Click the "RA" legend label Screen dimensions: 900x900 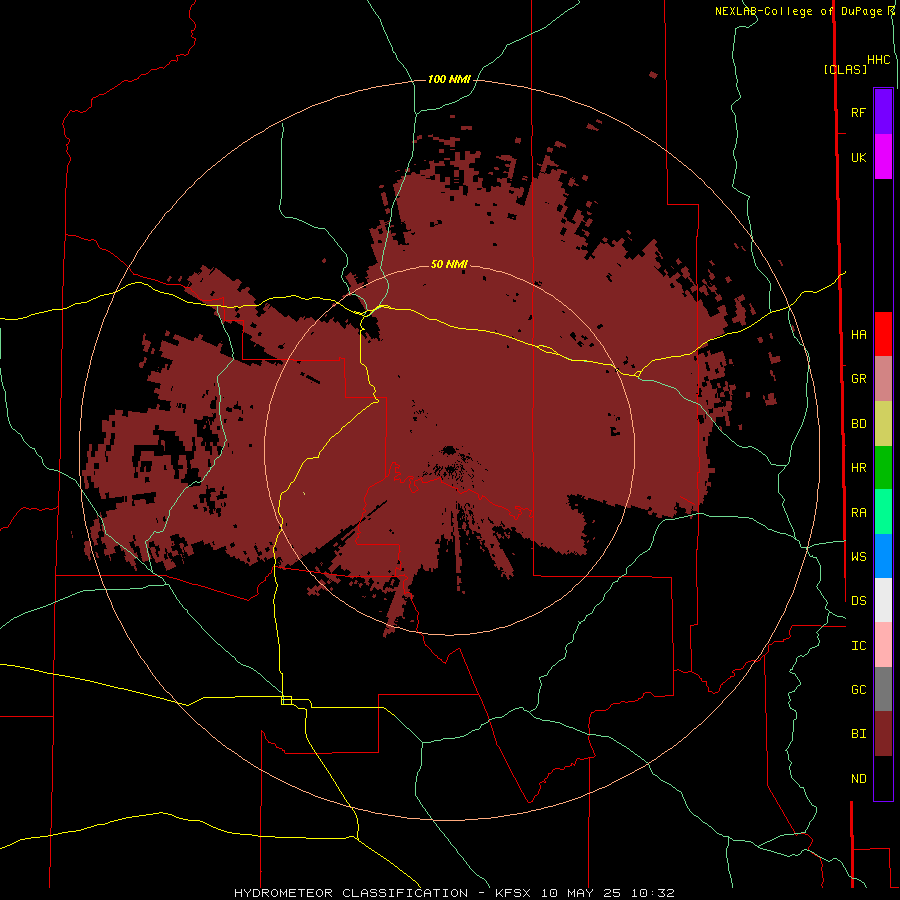coord(858,513)
